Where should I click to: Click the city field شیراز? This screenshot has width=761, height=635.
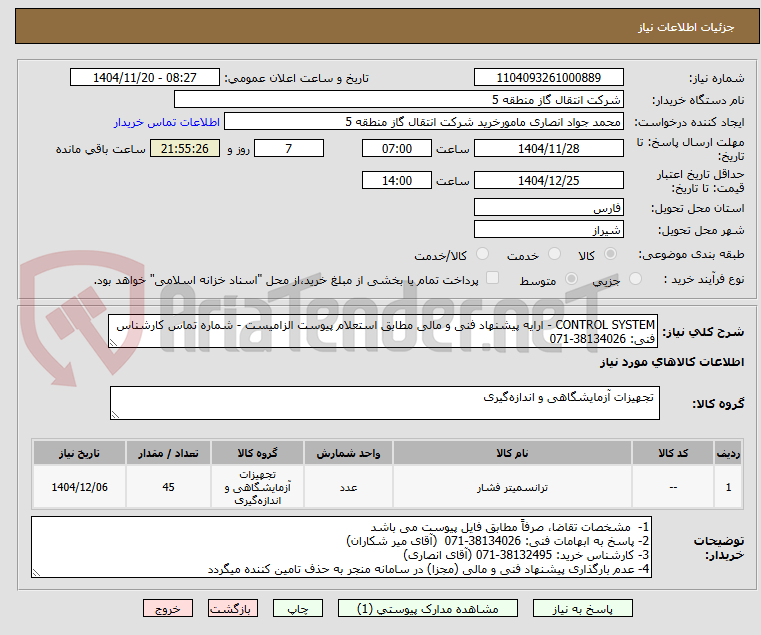[x=548, y=230]
